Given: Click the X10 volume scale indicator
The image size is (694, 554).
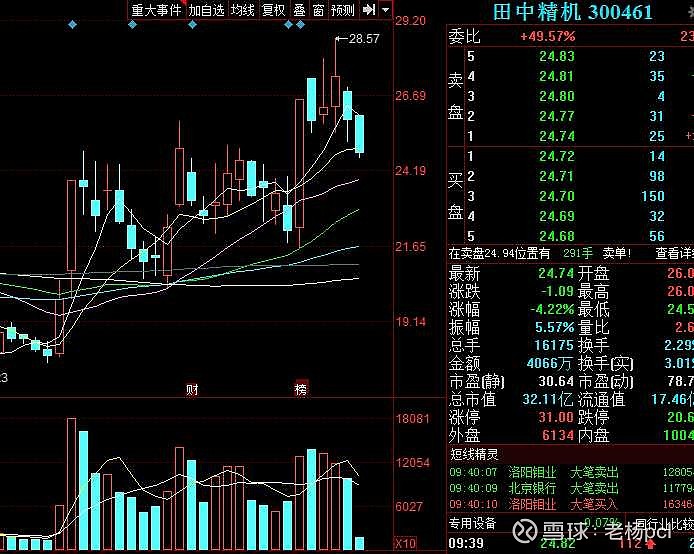Looking at the screenshot, I should (x=405, y=543).
